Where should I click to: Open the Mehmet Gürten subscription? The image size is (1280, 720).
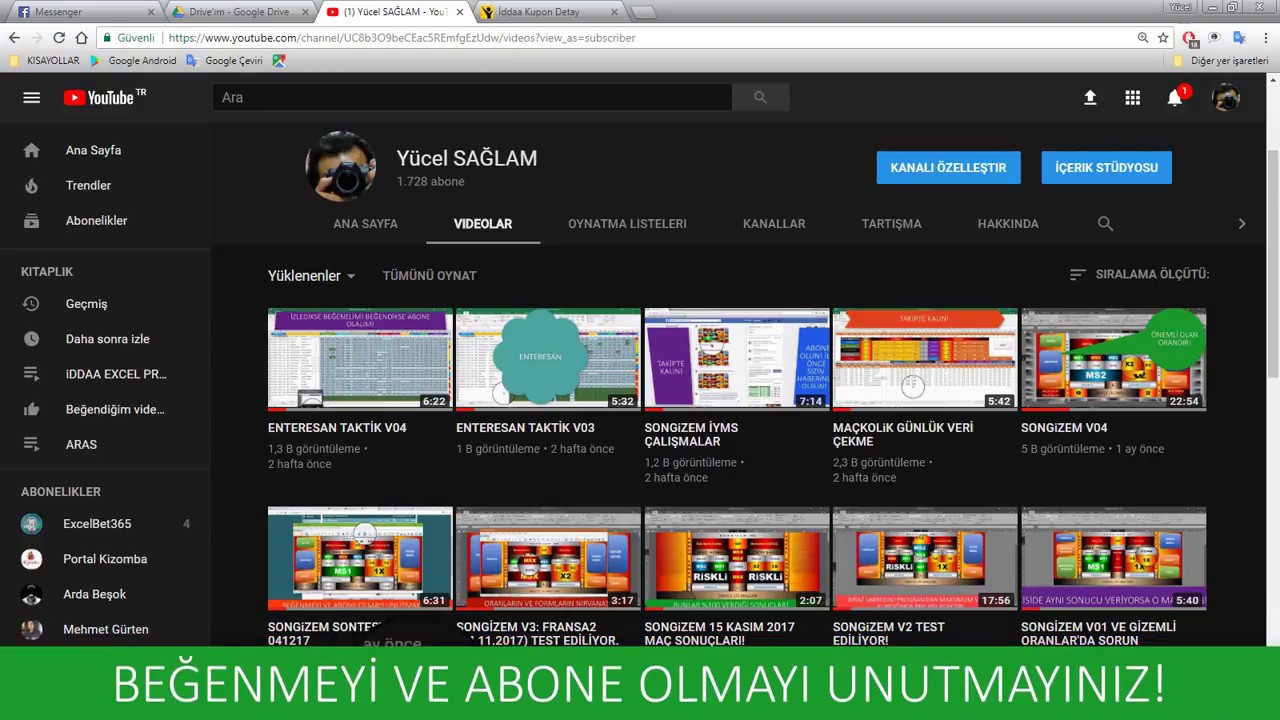click(x=105, y=629)
